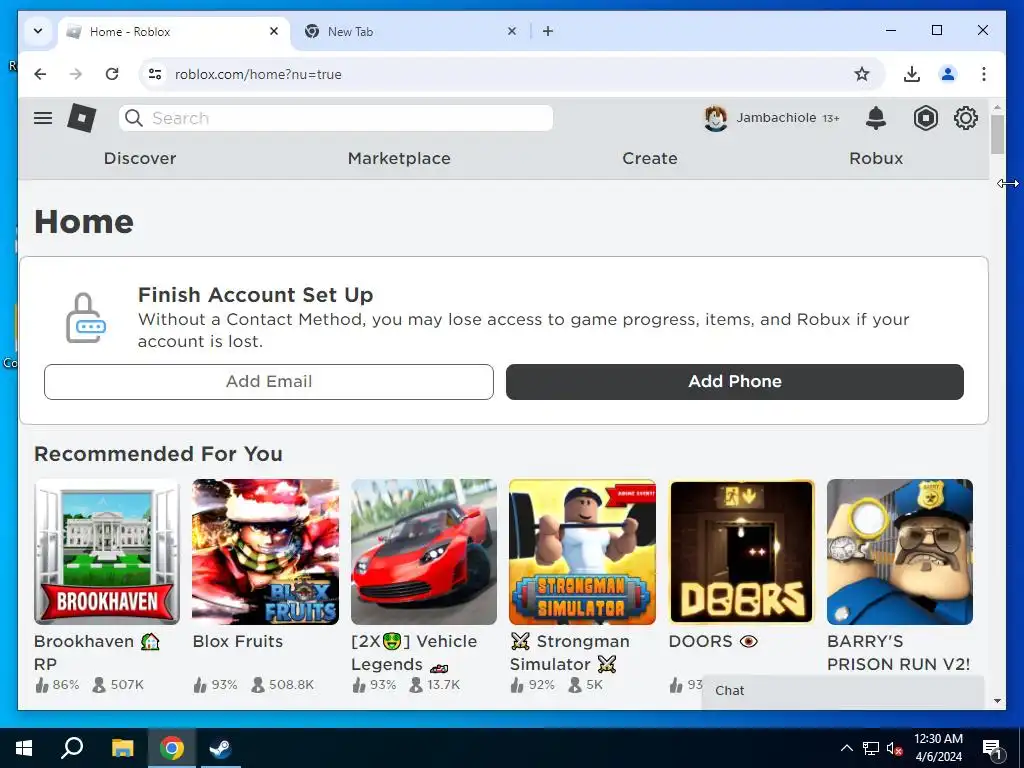Open Chrome downloads icon
The height and width of the screenshot is (768, 1024).
pos(912,74)
